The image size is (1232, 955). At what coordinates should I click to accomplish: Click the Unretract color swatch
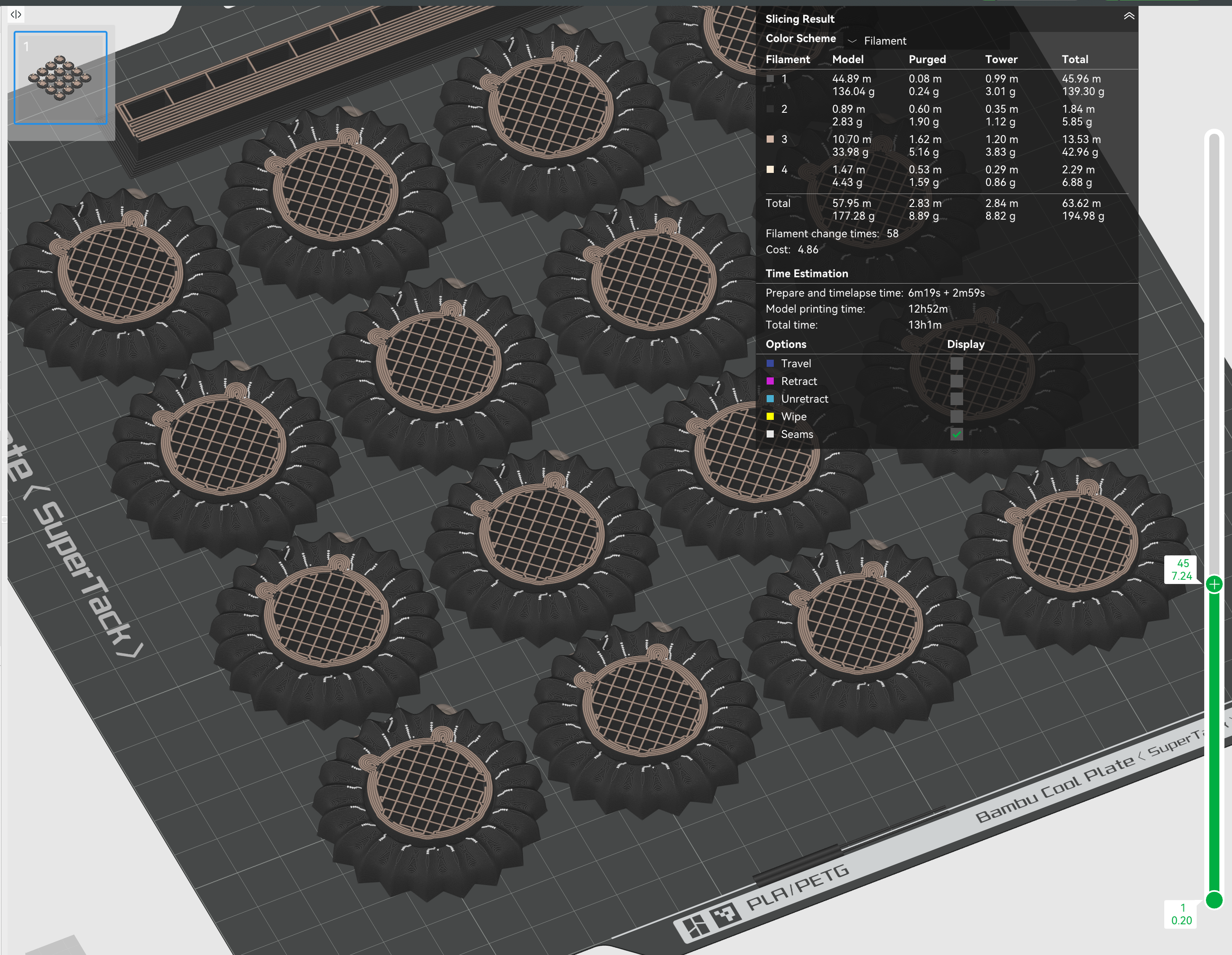coord(770,399)
